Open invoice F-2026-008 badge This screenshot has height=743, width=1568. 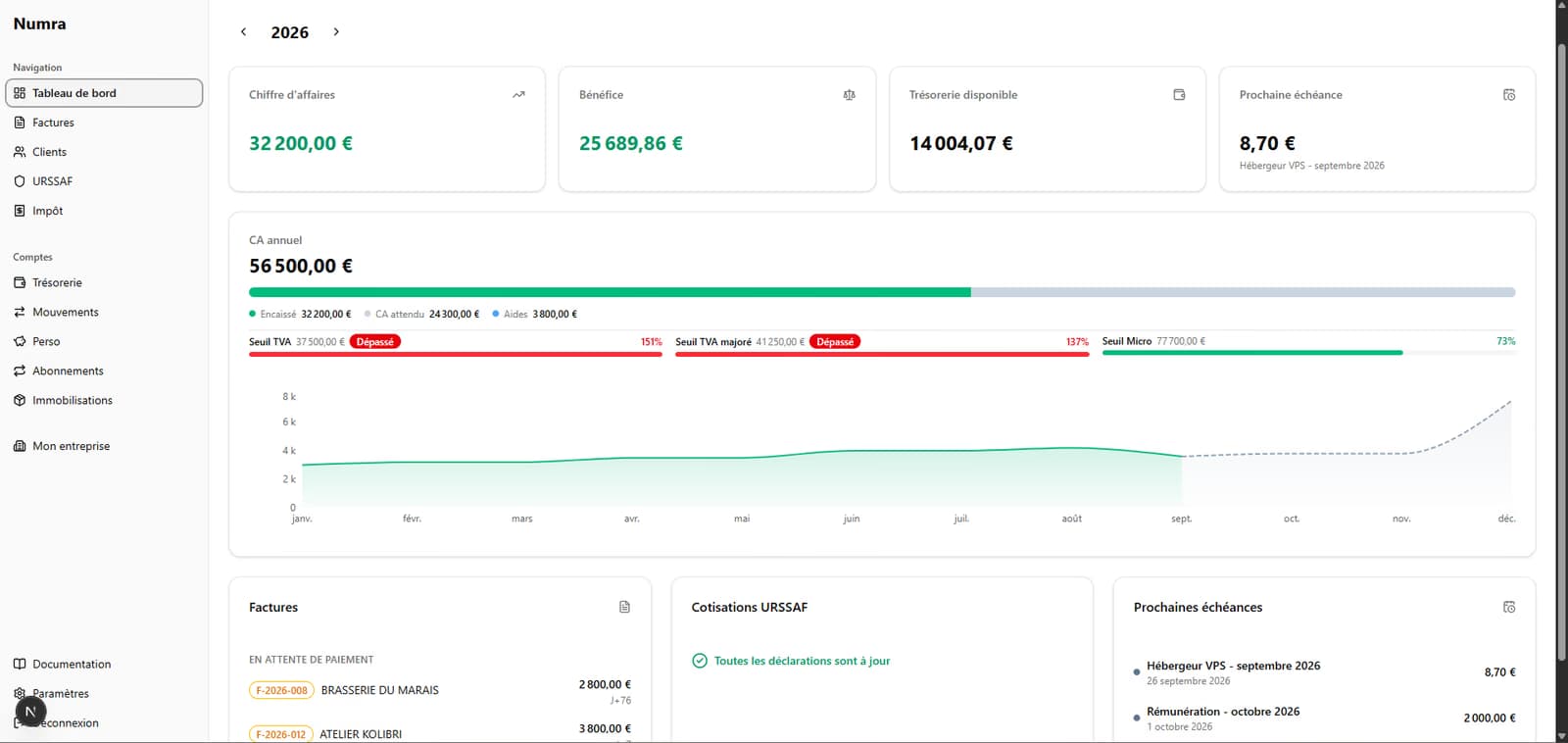(281, 690)
